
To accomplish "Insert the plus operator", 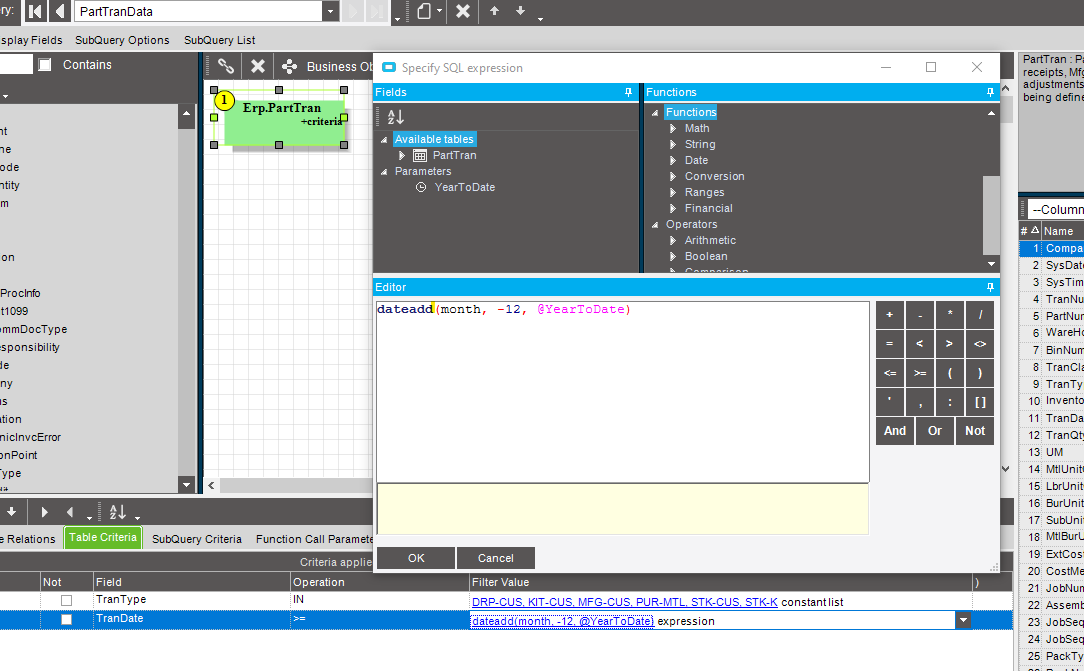I will 890,315.
